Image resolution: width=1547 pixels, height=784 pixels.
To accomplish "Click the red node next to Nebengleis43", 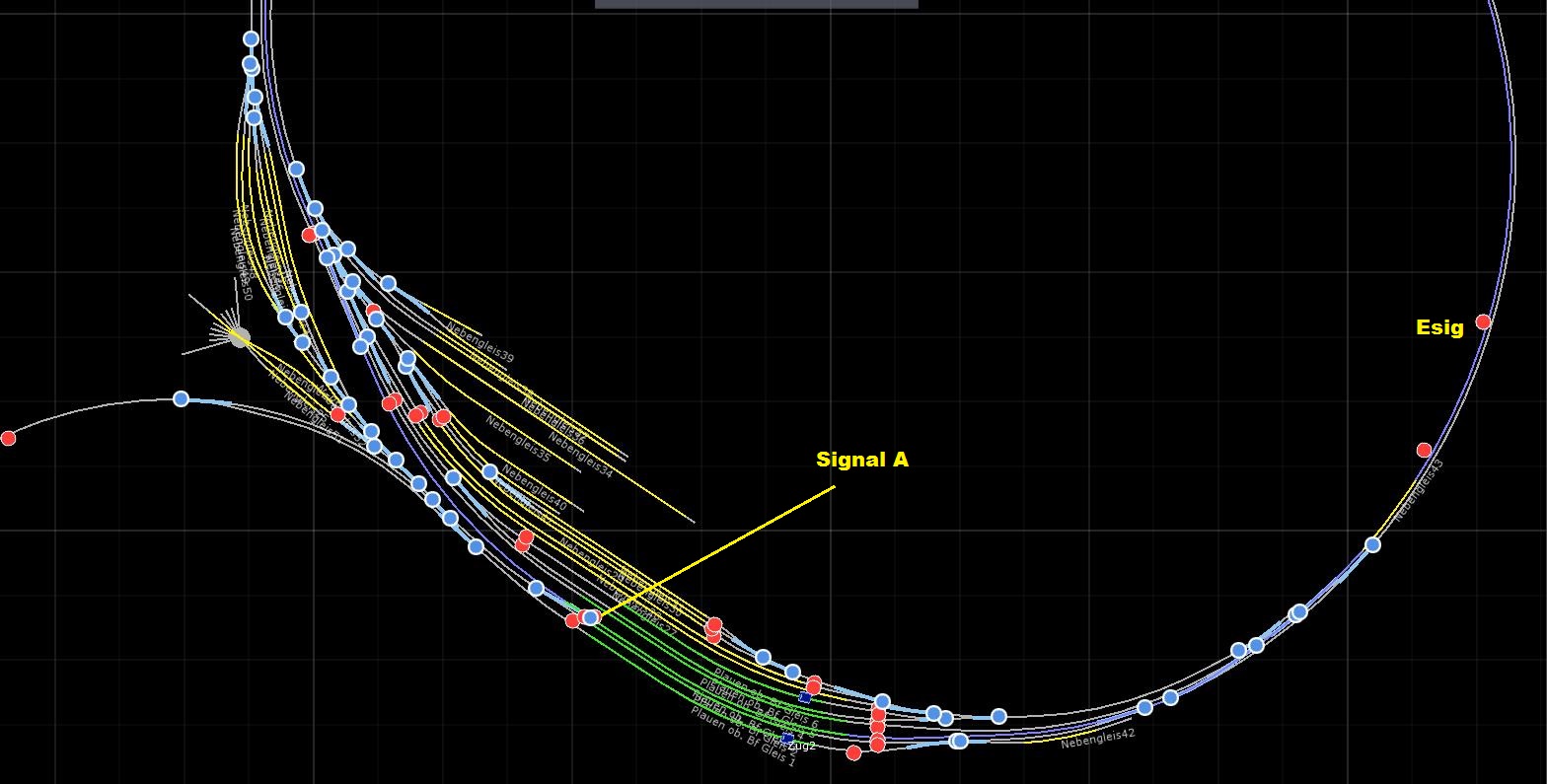I will click(x=1424, y=450).
